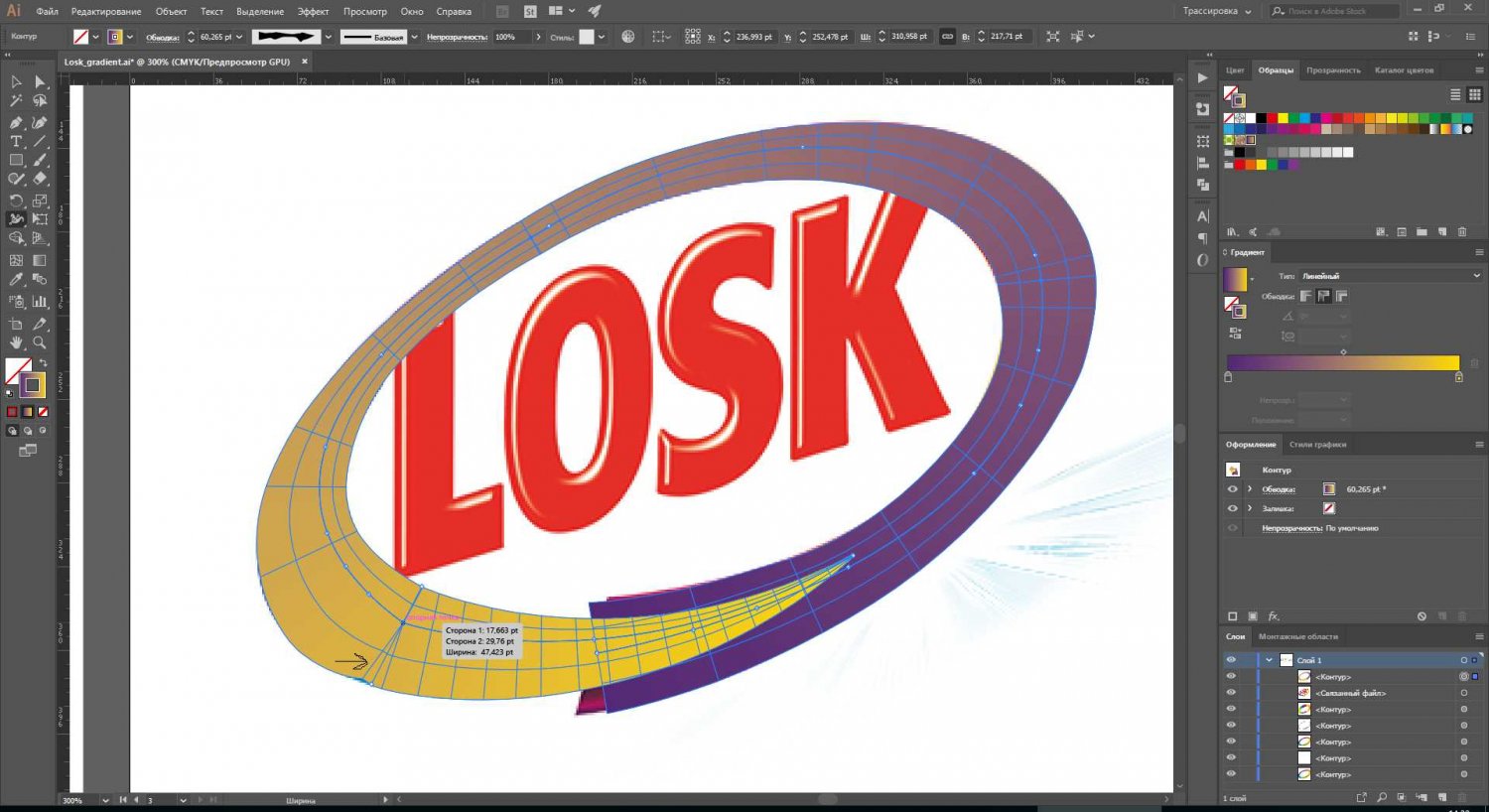Click the left purple gradient stop
Image resolution: width=1489 pixels, height=812 pixels.
tap(1228, 377)
